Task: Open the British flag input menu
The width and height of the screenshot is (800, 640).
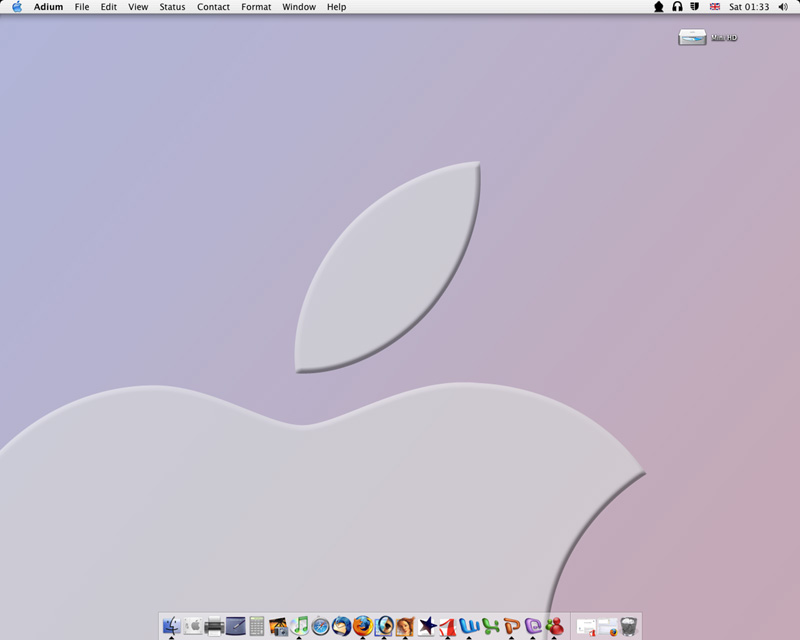Action: (715, 7)
